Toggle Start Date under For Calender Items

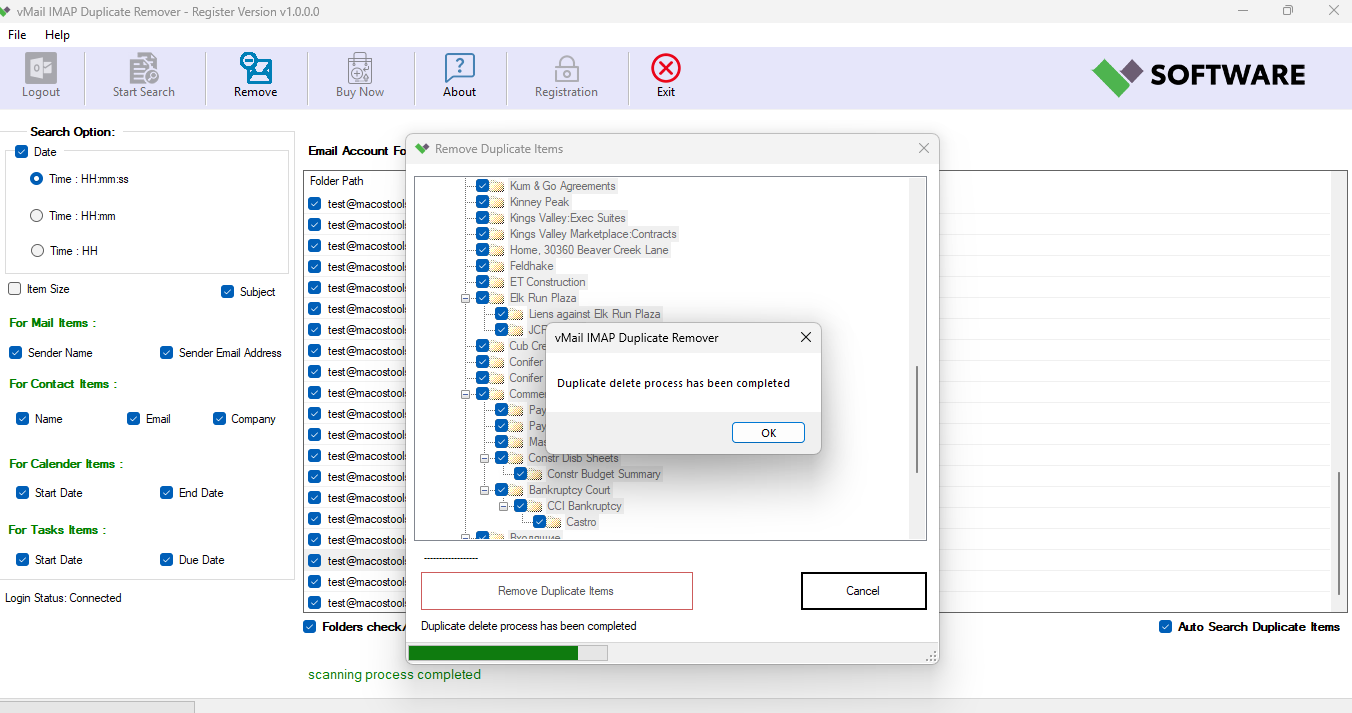point(22,493)
